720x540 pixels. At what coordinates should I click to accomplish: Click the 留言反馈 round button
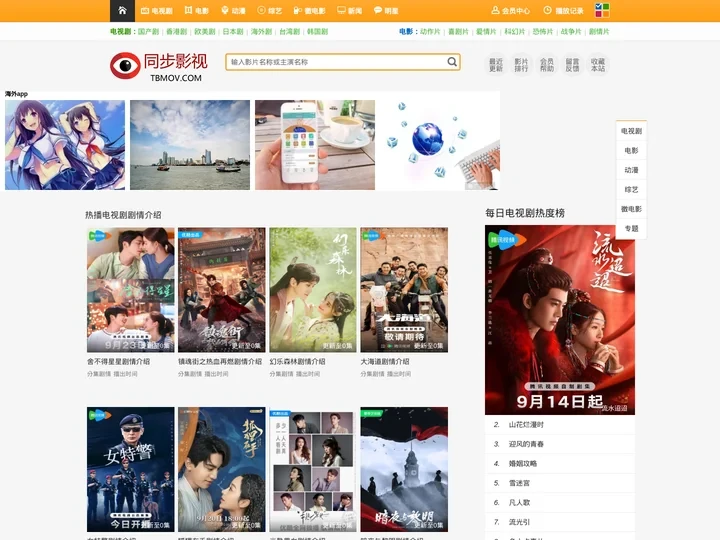pos(572,65)
